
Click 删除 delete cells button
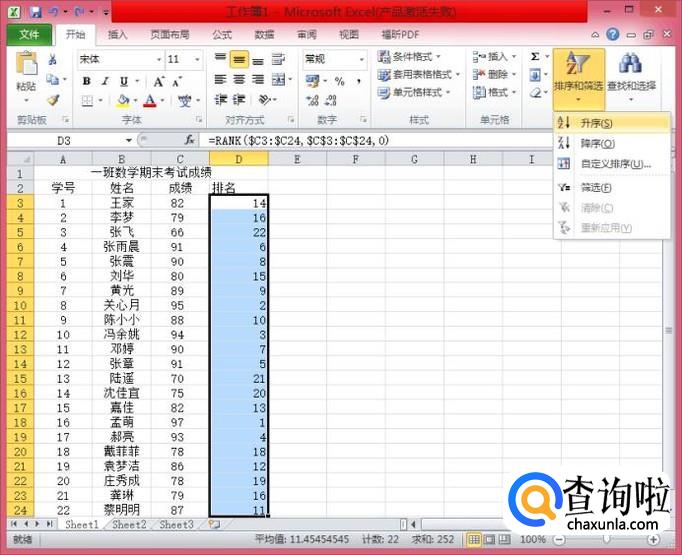click(x=494, y=75)
